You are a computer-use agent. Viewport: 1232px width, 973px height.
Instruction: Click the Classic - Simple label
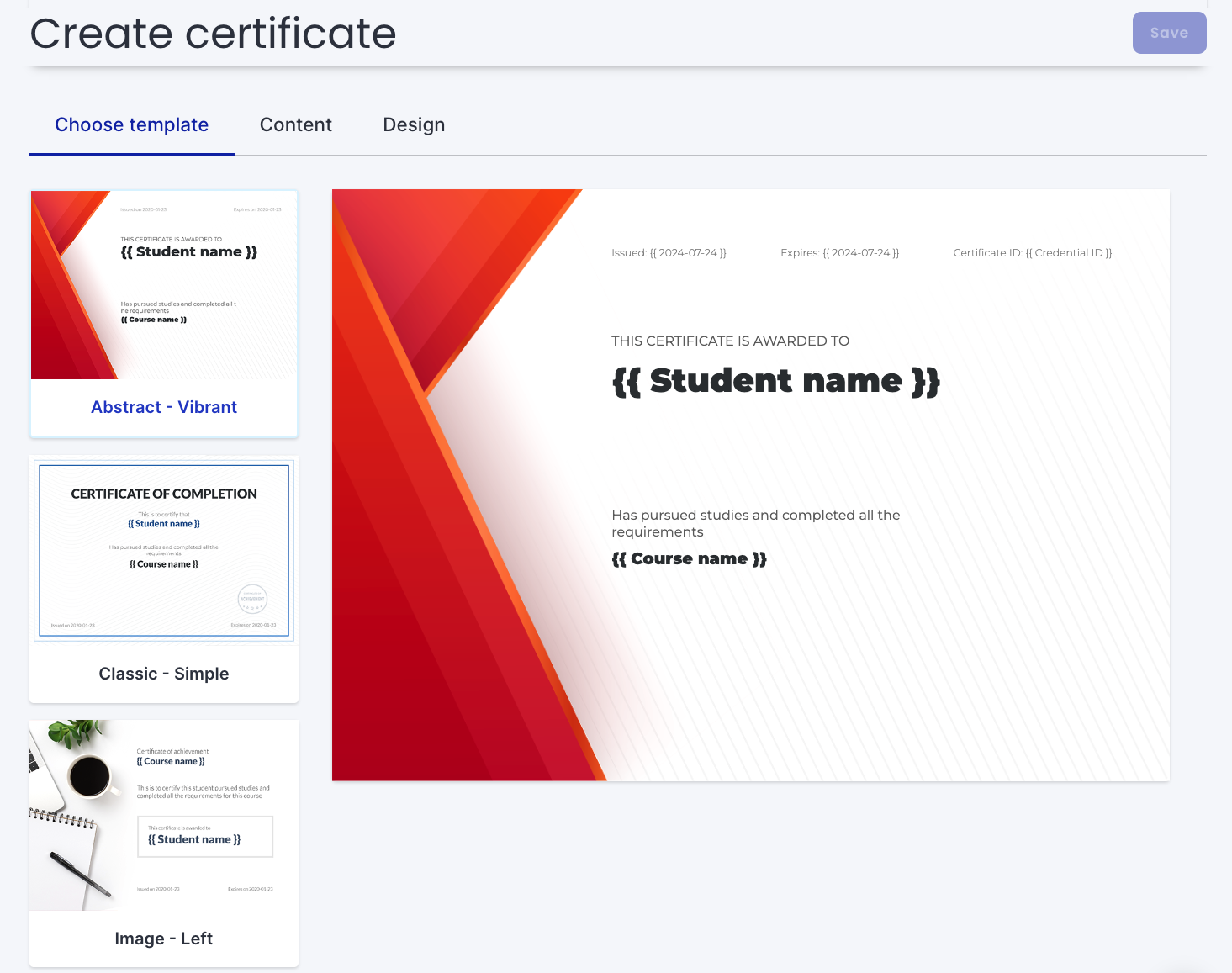pos(164,674)
